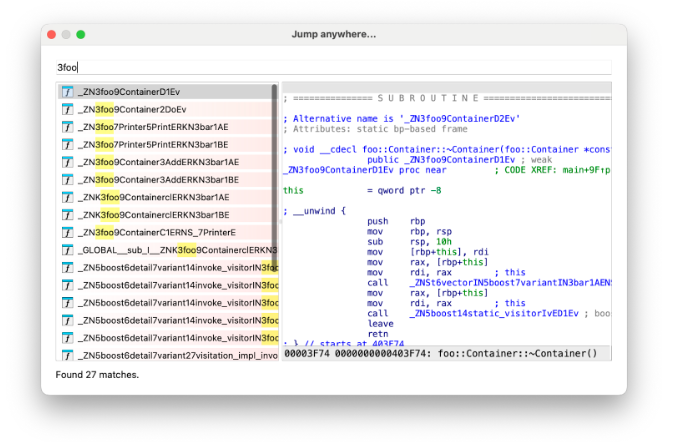678x442 pixels.
Task: Click the icon for _ZN3foo9ContainerC1ERNS_7PrinterE
Action: [x=67, y=232]
